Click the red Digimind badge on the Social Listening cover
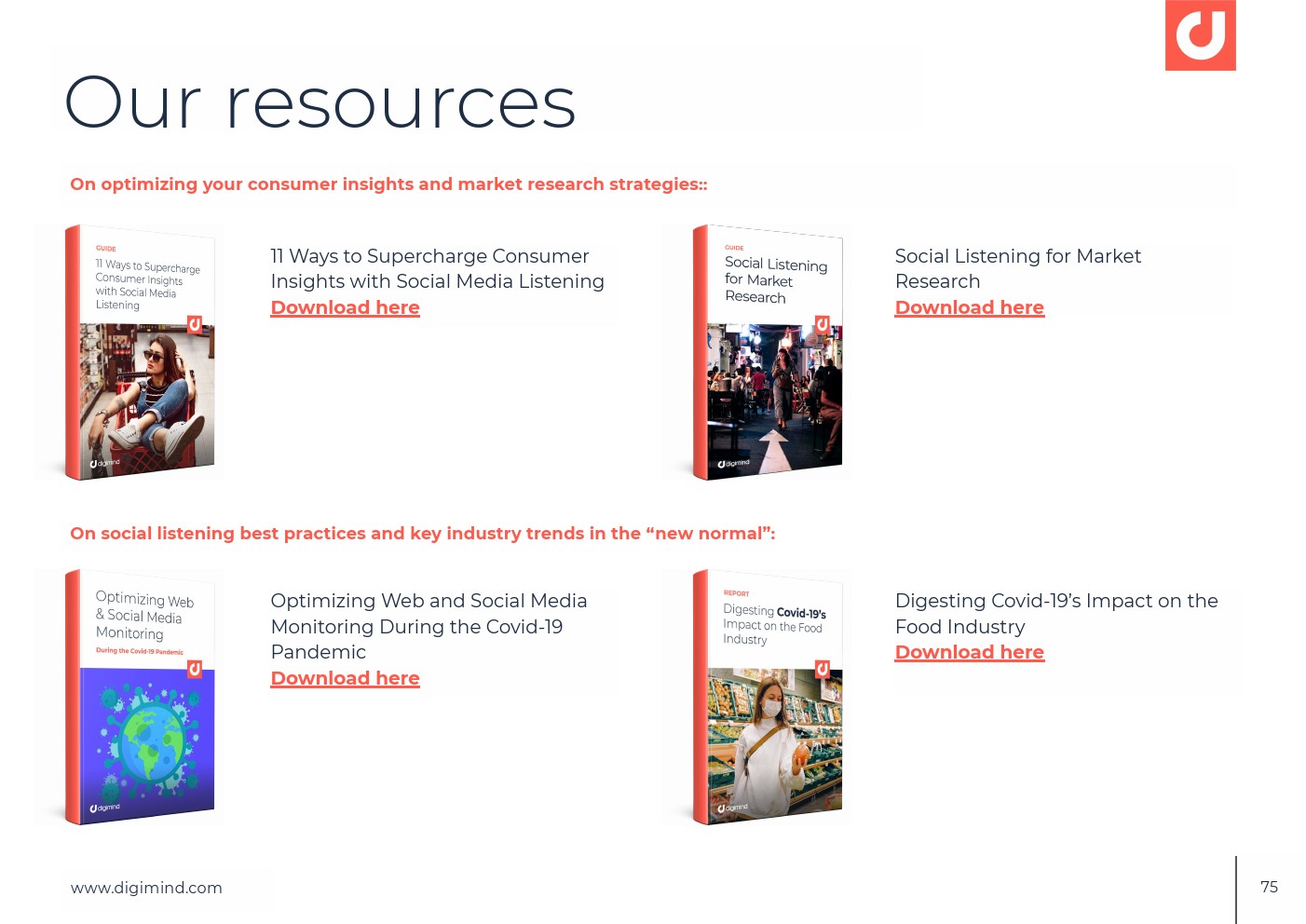The height and width of the screenshot is (924, 1306). click(x=823, y=324)
